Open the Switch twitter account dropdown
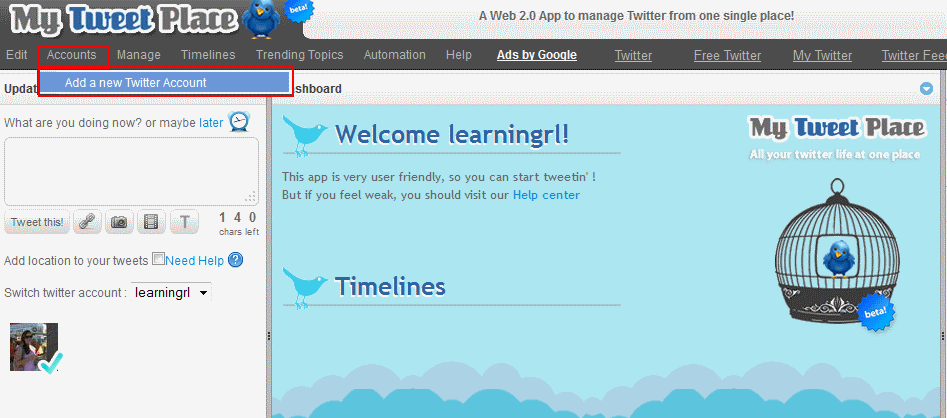Image resolution: width=947 pixels, height=418 pixels. (x=171, y=293)
